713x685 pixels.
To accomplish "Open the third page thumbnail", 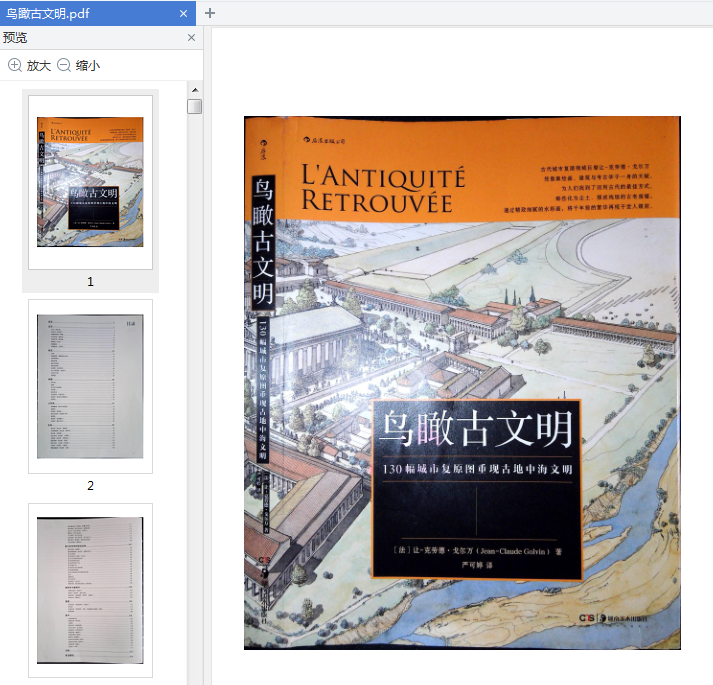I will (x=90, y=590).
